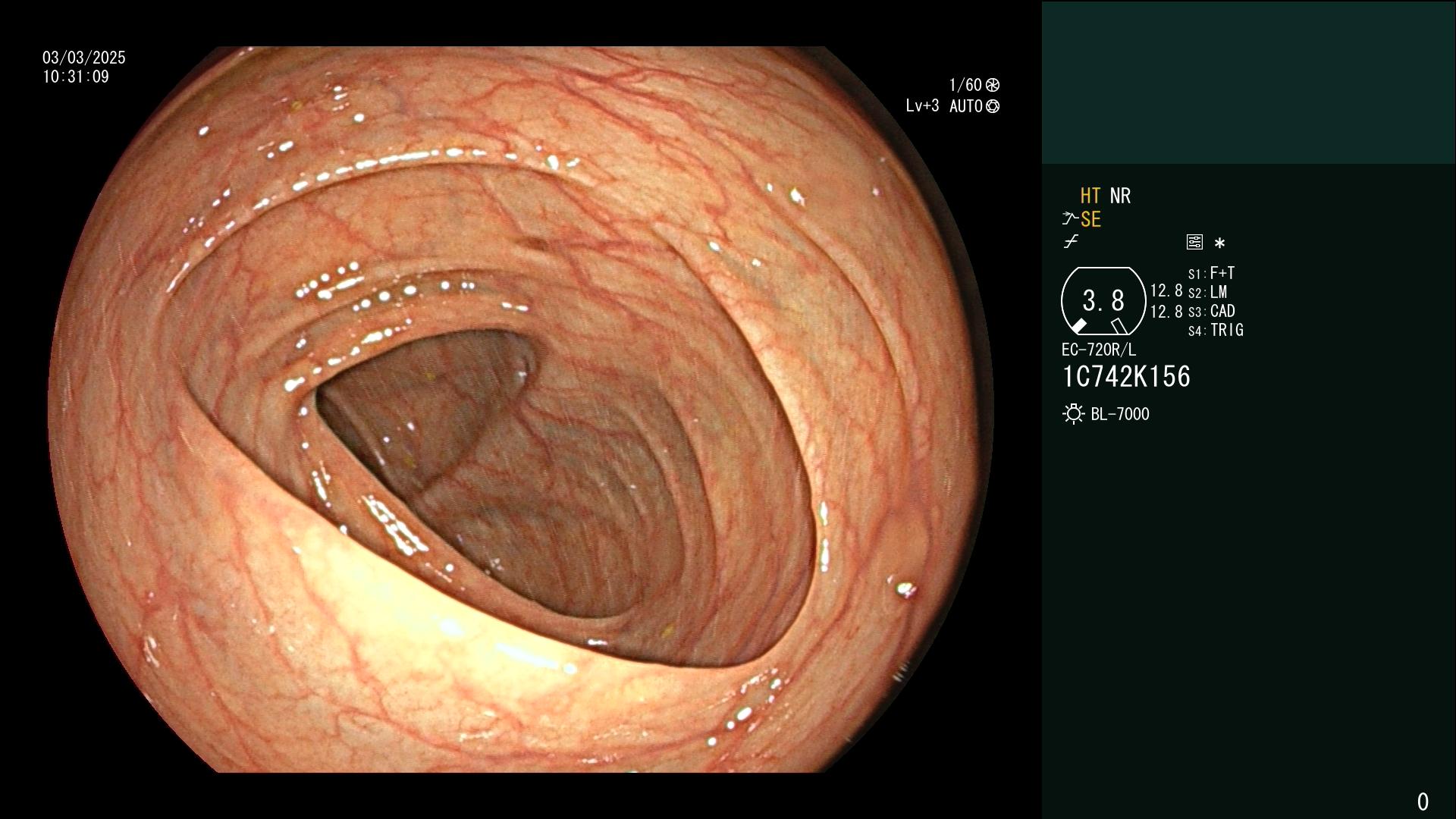
Task: Click the BL-7000 light source label
Action: click(1120, 414)
